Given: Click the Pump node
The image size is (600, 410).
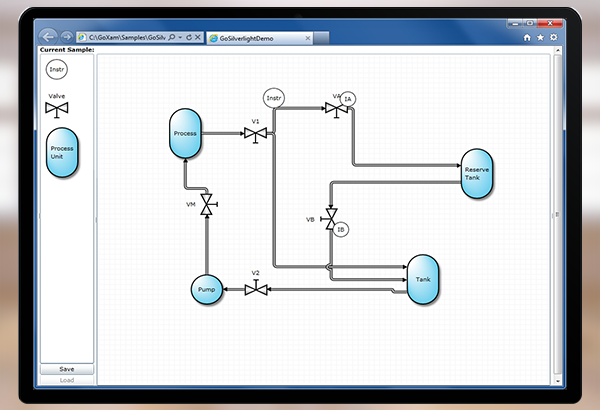Looking at the screenshot, I should point(205,290).
